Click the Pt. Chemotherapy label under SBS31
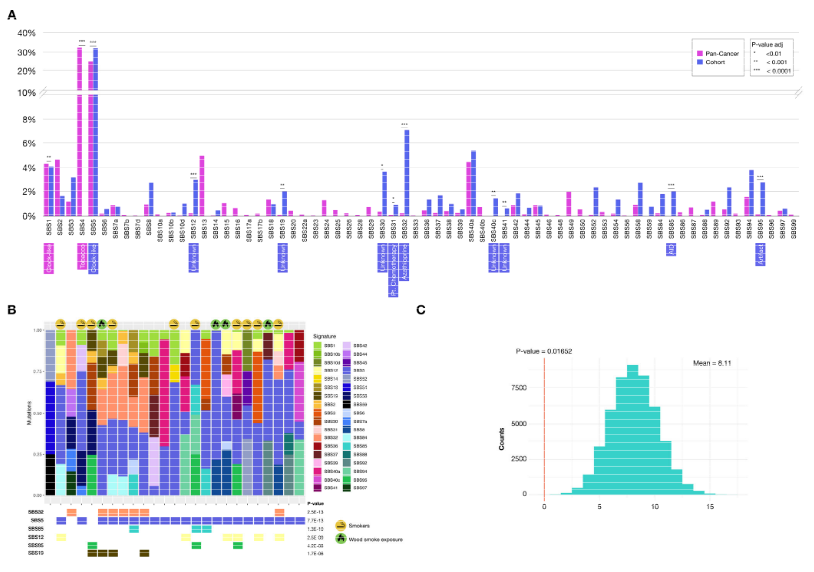 (394, 270)
